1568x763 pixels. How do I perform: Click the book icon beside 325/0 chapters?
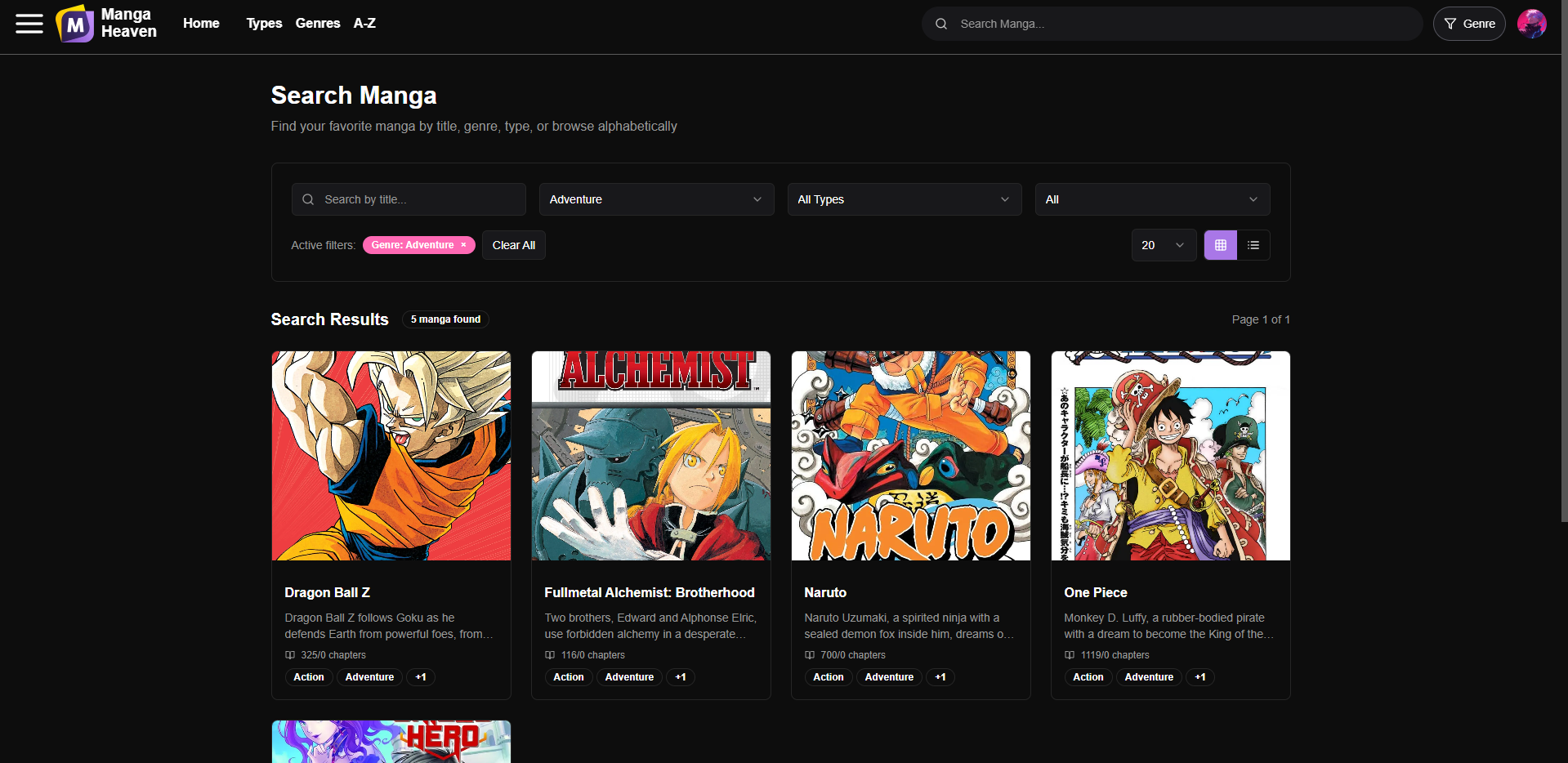(290, 655)
